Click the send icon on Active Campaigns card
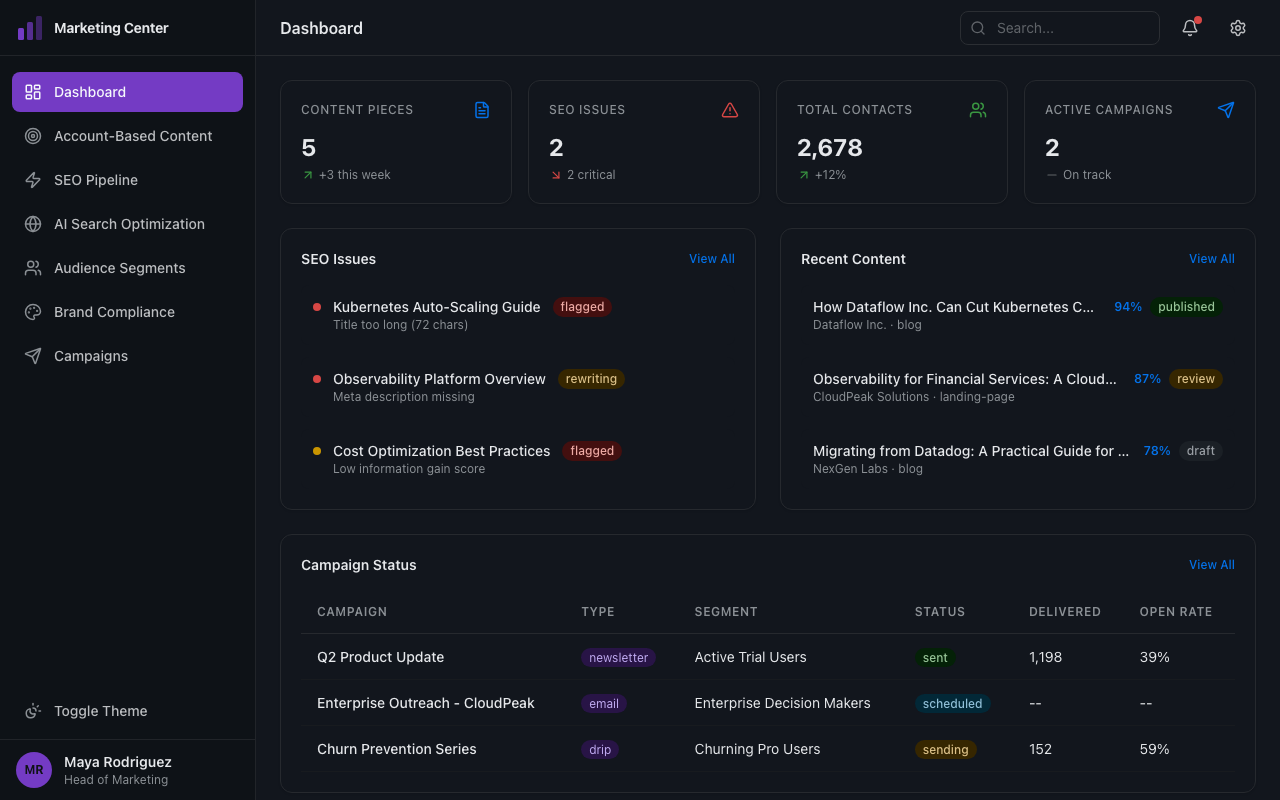Image resolution: width=1280 pixels, height=800 pixels. click(x=1226, y=110)
